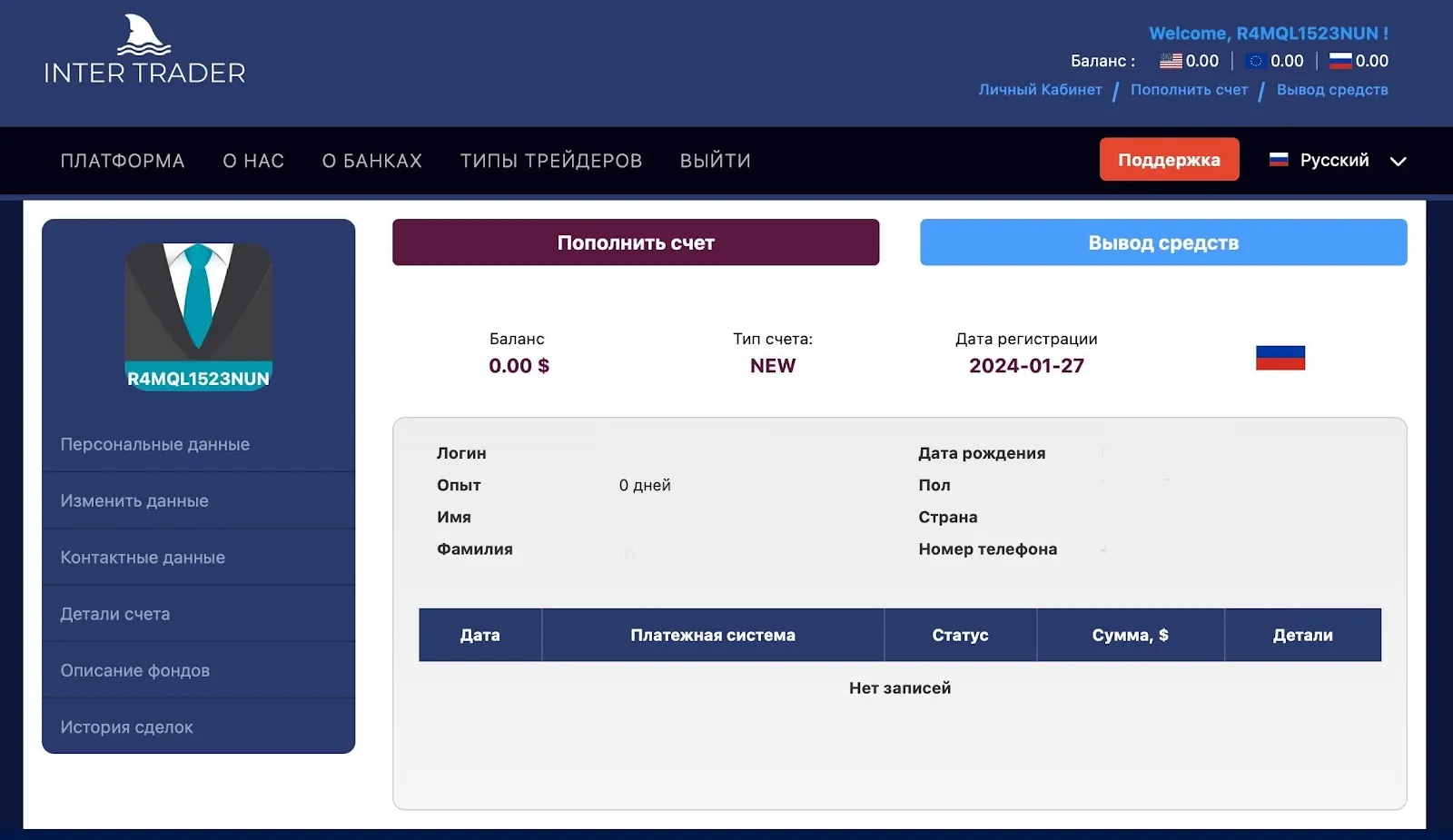
Task: Select История сделок in sidebar
Action: (198, 726)
